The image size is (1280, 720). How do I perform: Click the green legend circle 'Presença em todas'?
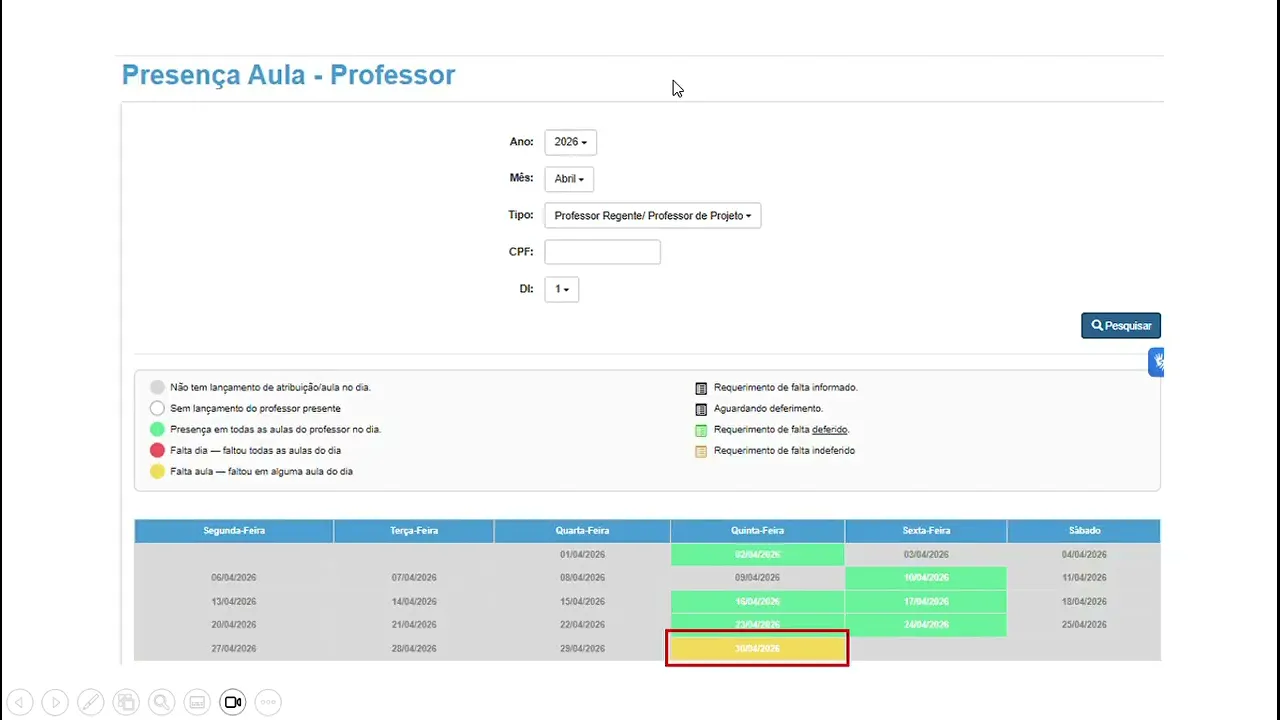point(157,429)
